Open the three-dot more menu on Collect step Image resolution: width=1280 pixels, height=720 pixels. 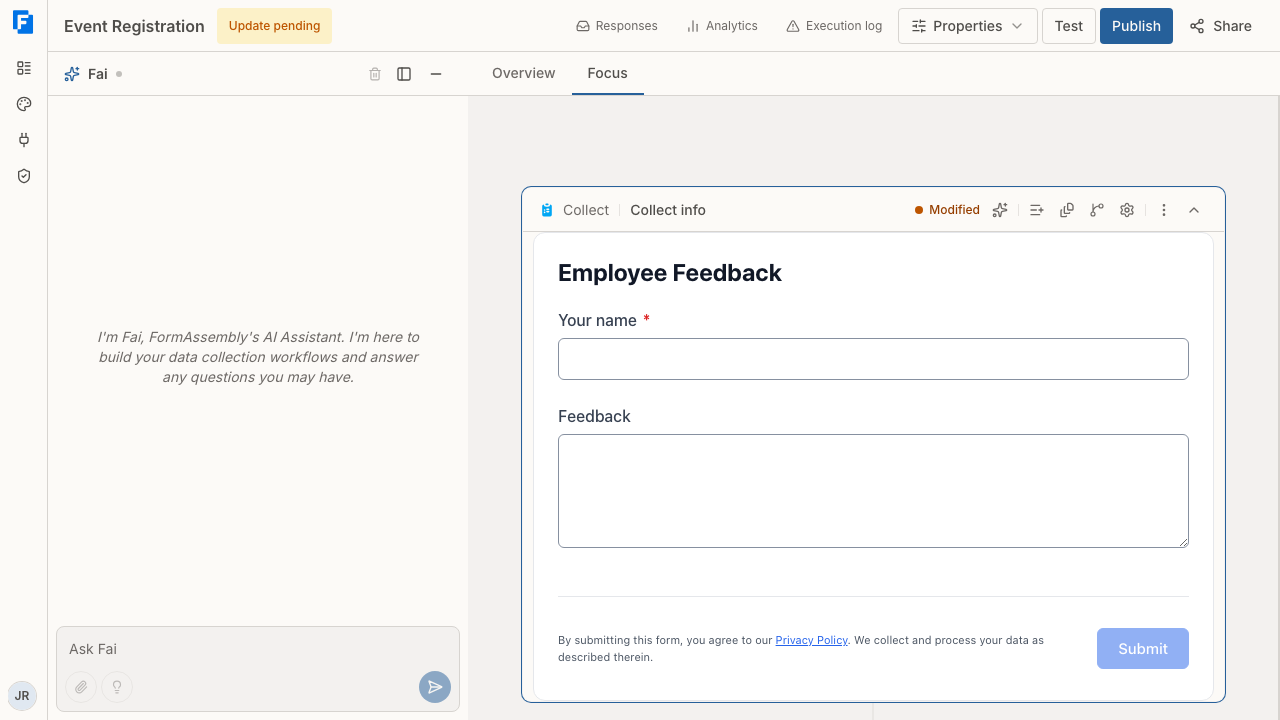[1164, 210]
